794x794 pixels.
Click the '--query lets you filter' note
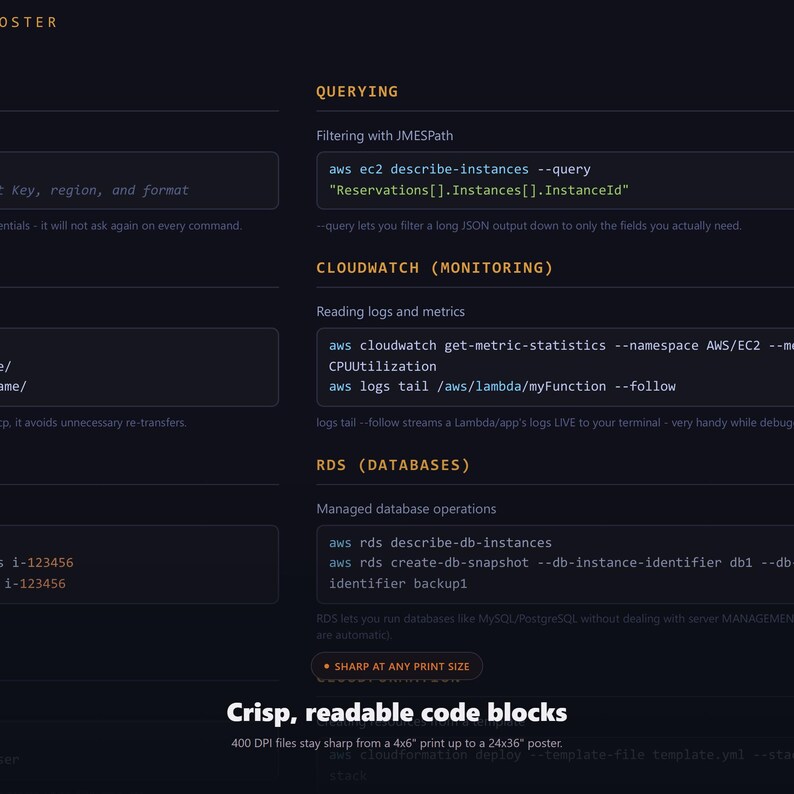(529, 226)
